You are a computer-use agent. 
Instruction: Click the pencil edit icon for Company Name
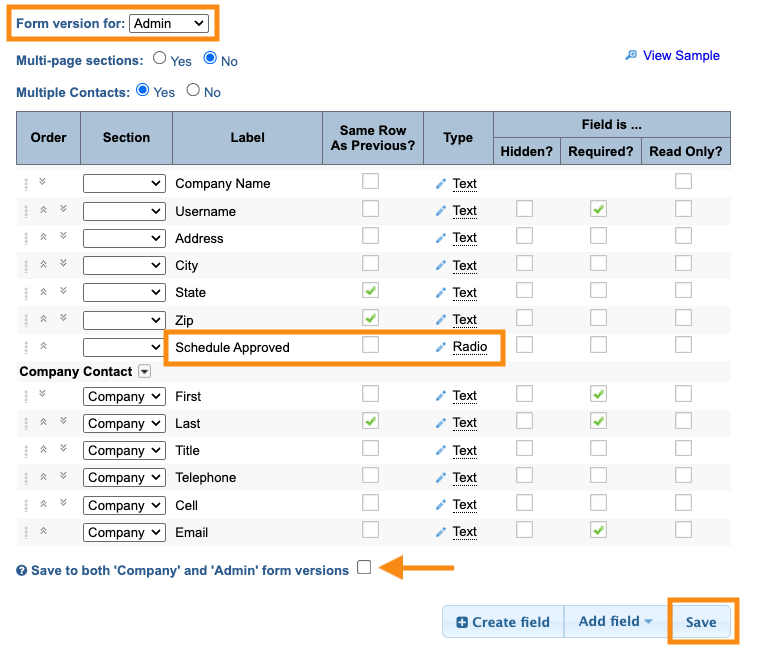pyautogui.click(x=440, y=184)
